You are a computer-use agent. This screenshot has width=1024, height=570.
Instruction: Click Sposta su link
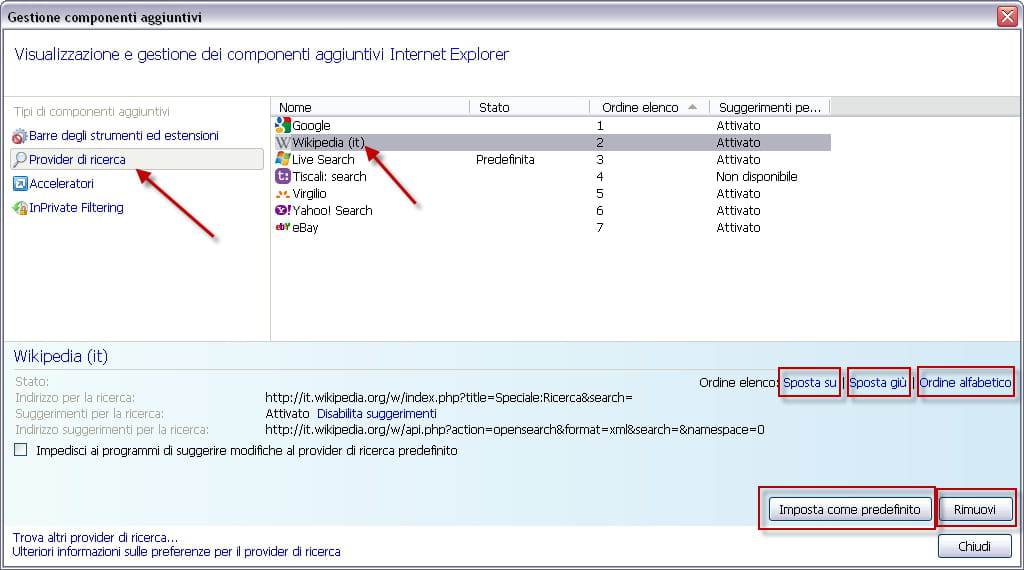pos(809,383)
